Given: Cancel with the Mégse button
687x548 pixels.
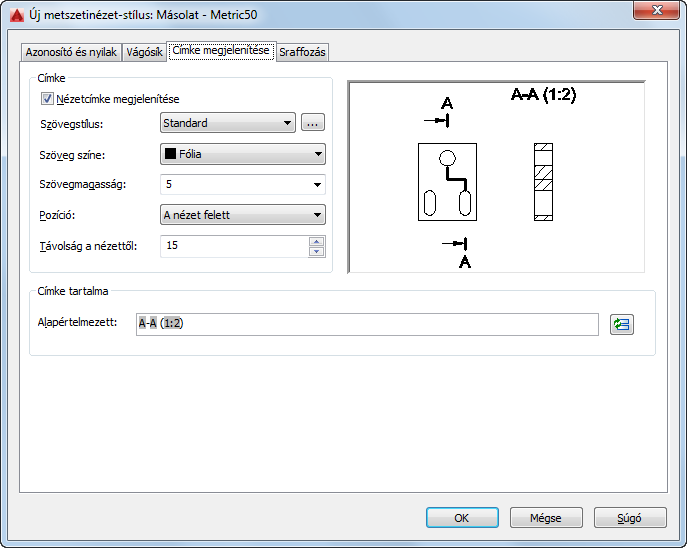Looking at the screenshot, I should click(x=546, y=518).
